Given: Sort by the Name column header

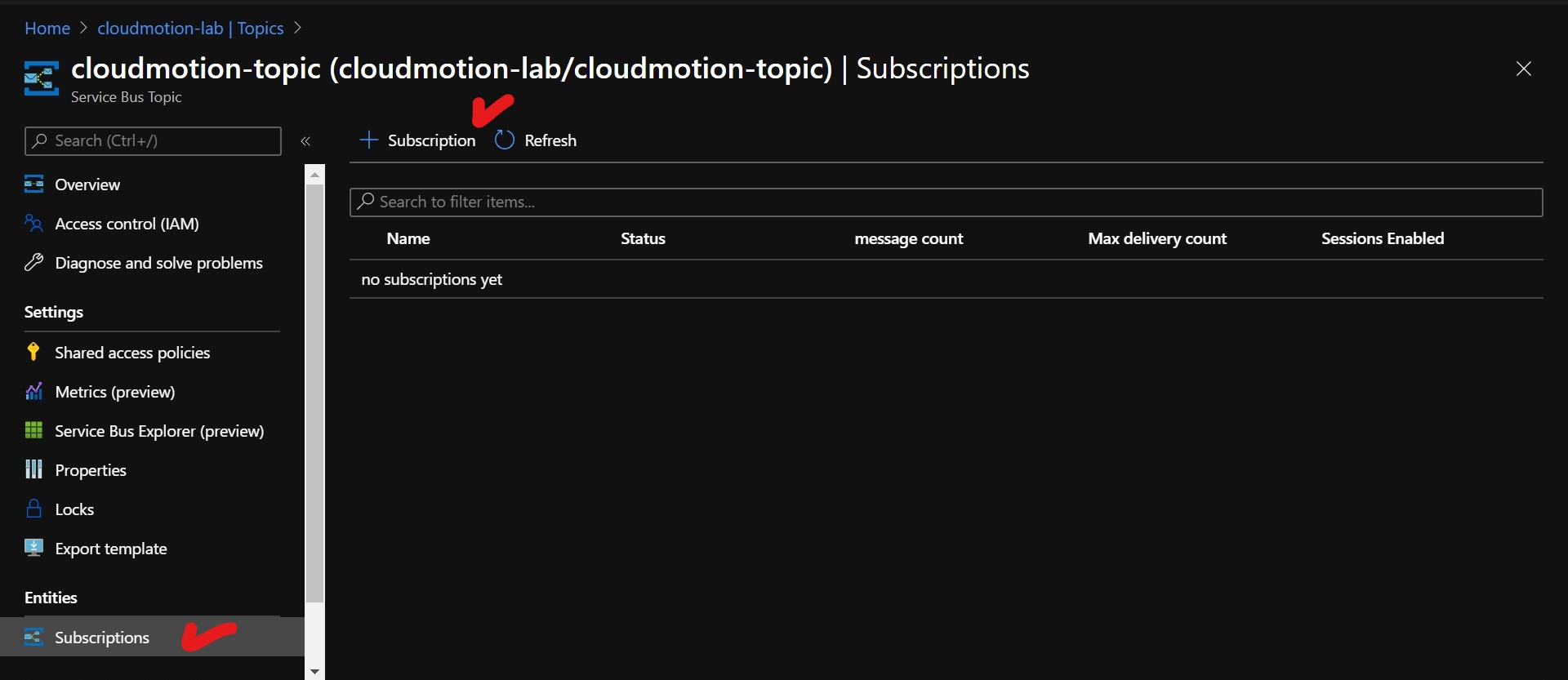Looking at the screenshot, I should [408, 238].
